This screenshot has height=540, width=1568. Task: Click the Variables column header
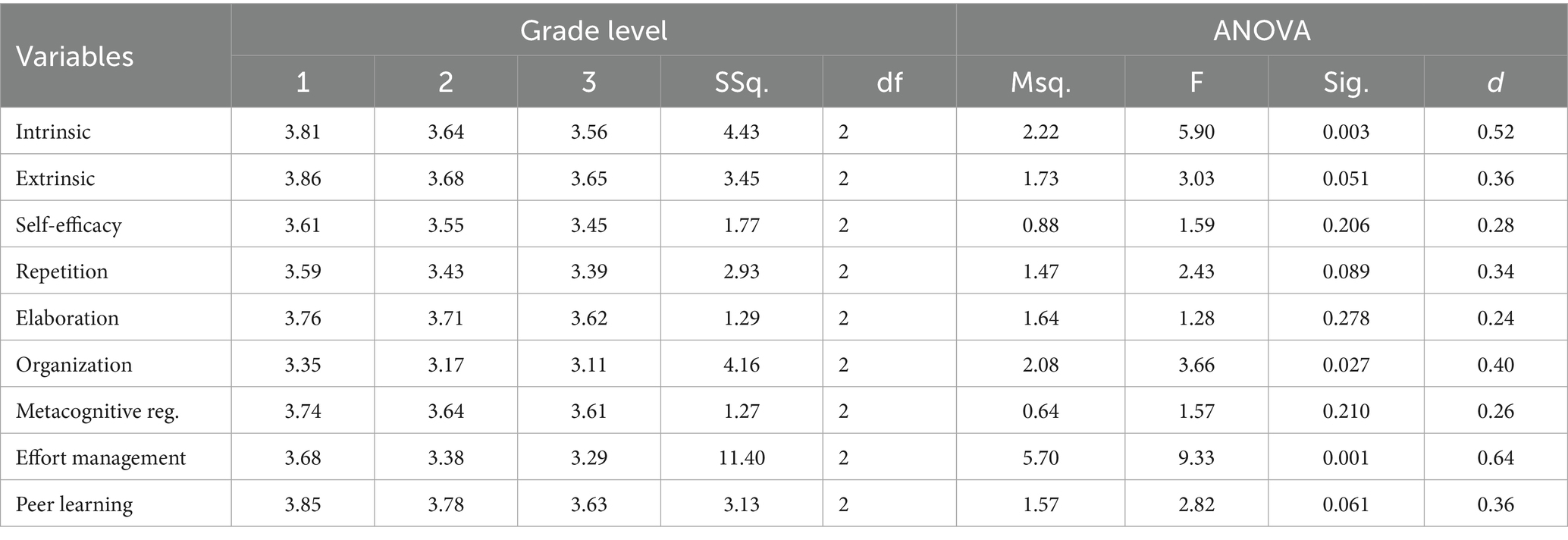74,57
